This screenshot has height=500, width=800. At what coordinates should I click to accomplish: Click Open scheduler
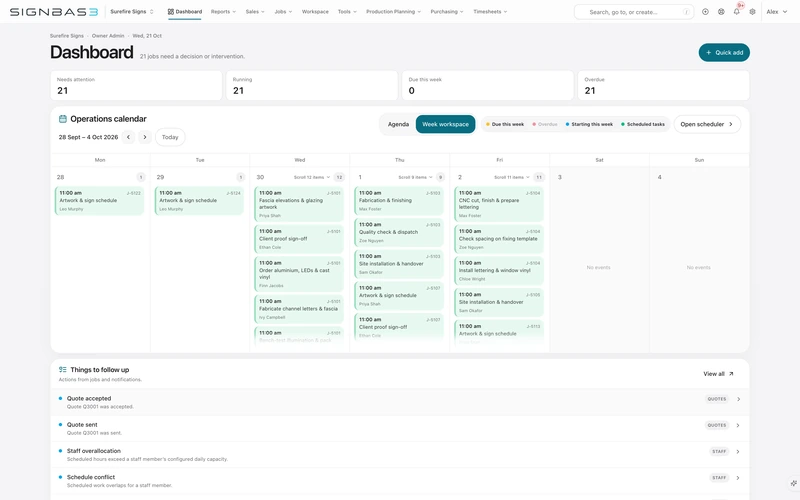tap(707, 124)
